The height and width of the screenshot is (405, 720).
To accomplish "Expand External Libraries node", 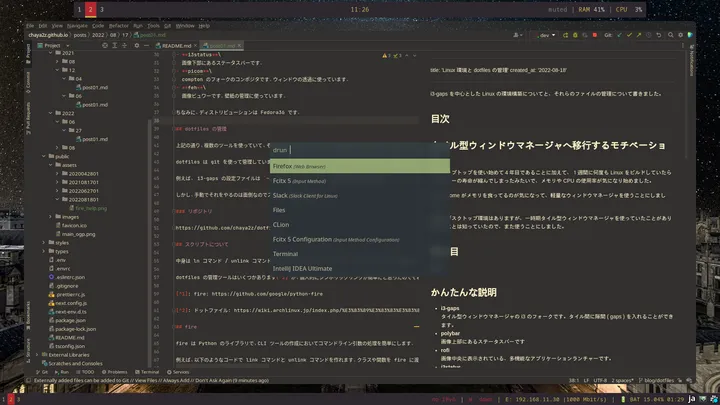I will click(x=38, y=355).
